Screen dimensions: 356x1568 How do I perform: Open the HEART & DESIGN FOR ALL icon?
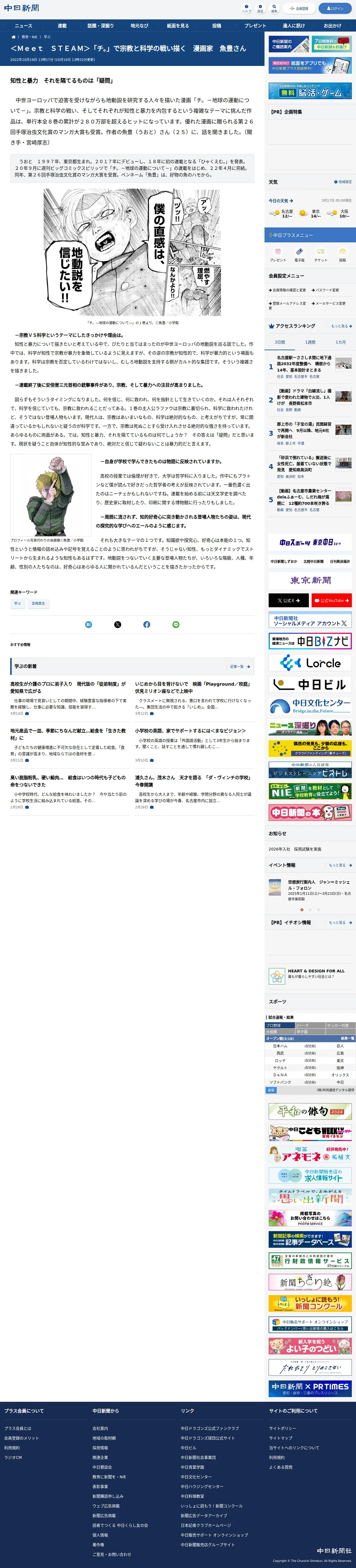tap(277, 976)
